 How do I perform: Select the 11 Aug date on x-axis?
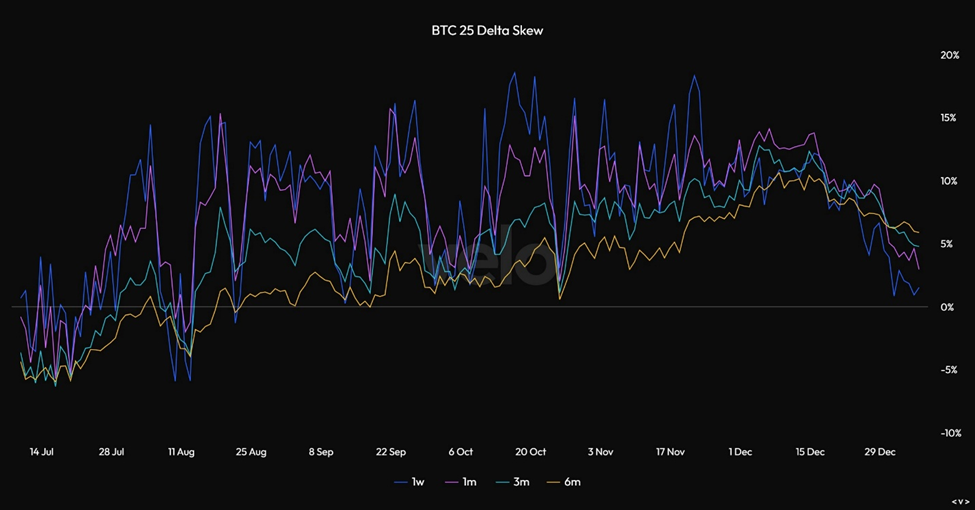point(181,452)
